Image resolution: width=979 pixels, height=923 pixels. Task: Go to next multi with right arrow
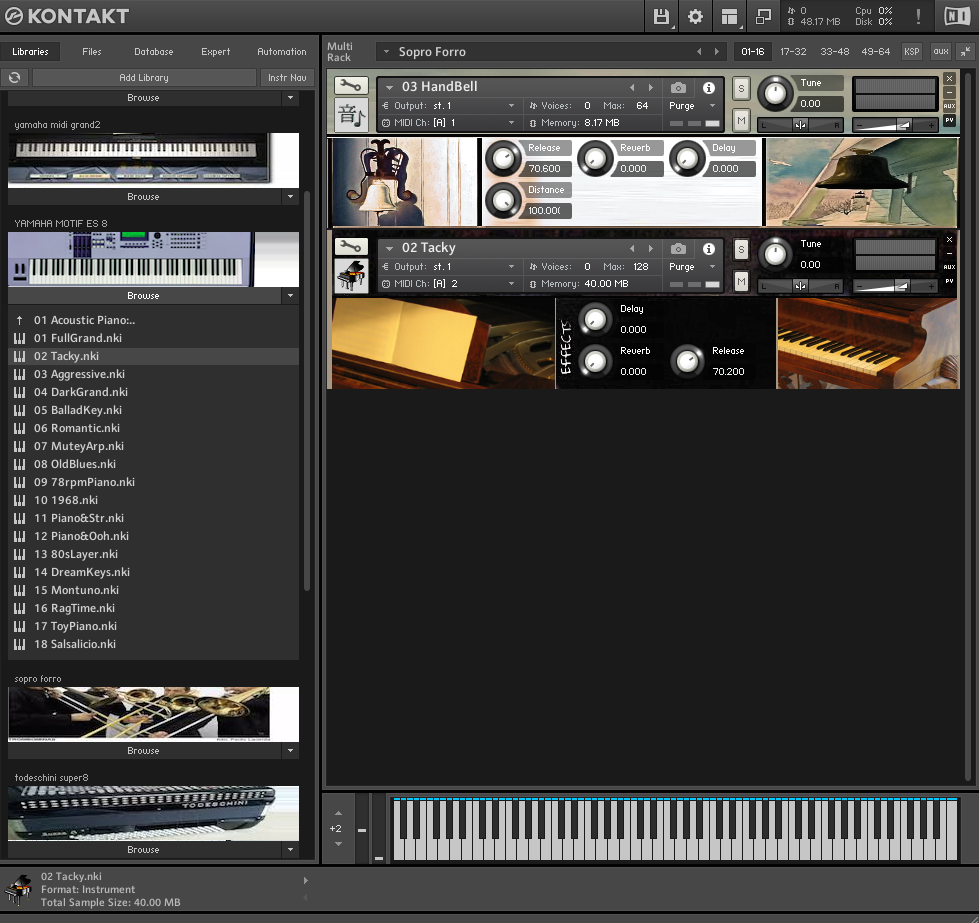point(717,52)
